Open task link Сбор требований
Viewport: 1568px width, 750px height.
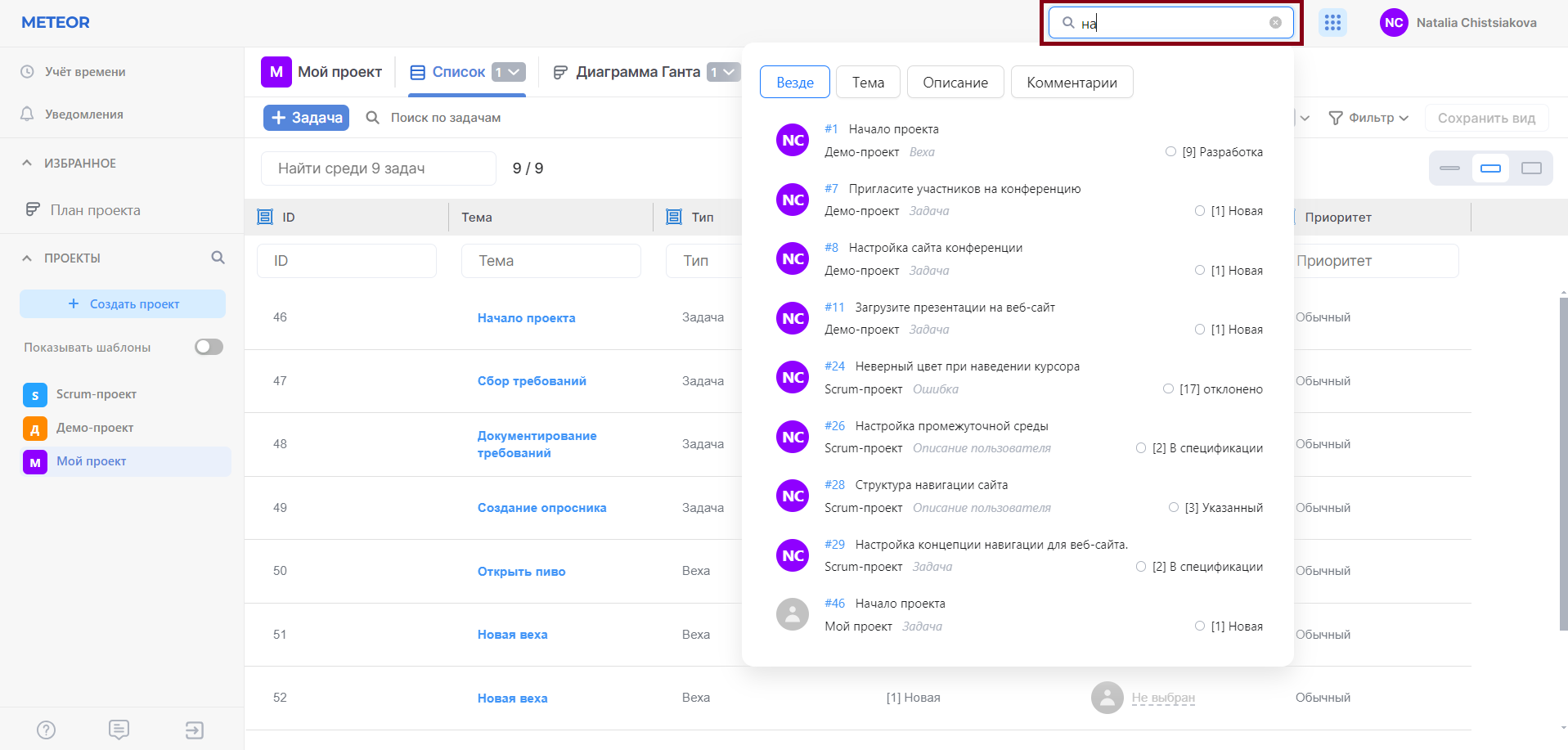point(532,381)
